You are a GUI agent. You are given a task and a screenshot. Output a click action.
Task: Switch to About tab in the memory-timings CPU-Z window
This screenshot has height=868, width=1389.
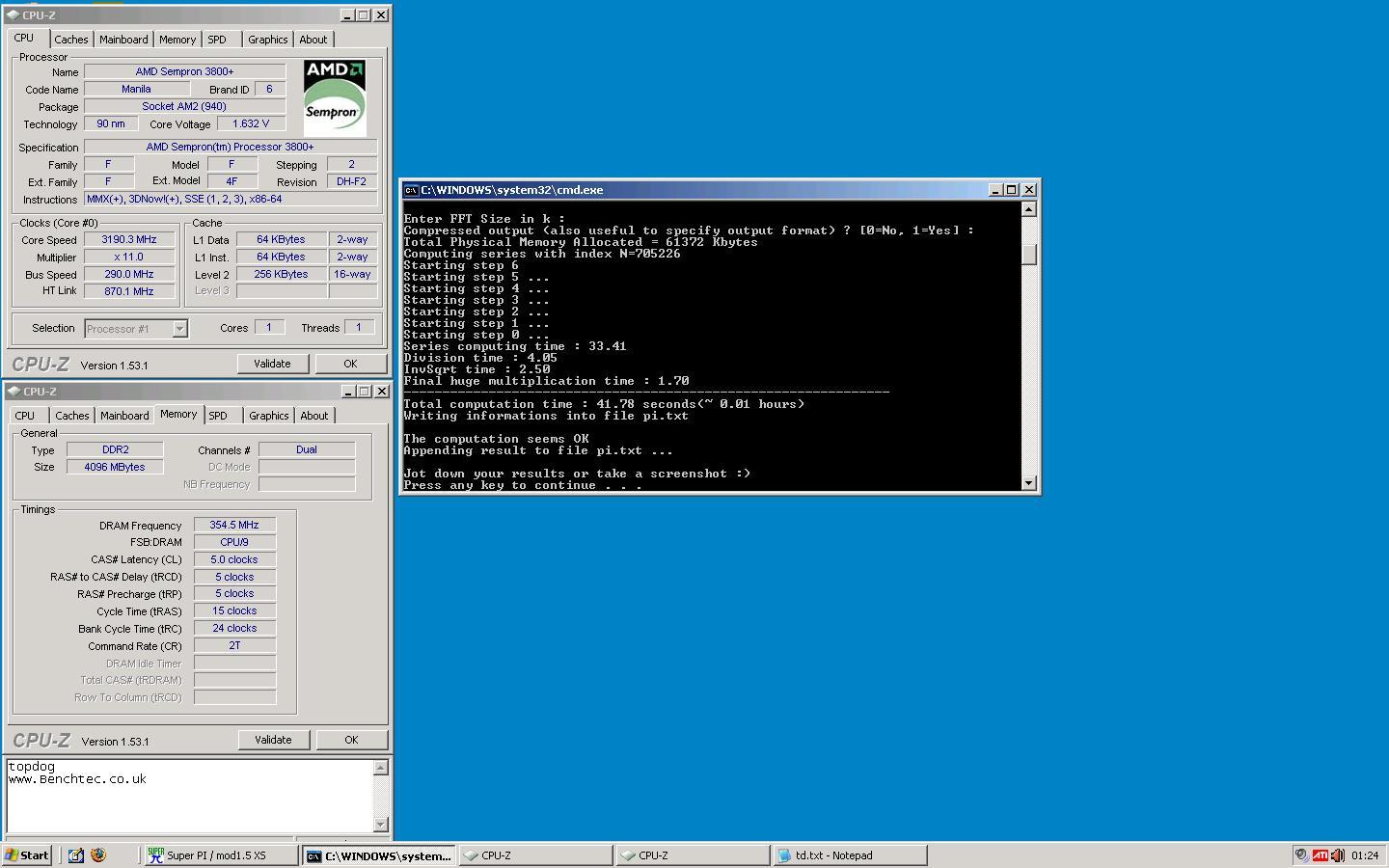point(314,416)
